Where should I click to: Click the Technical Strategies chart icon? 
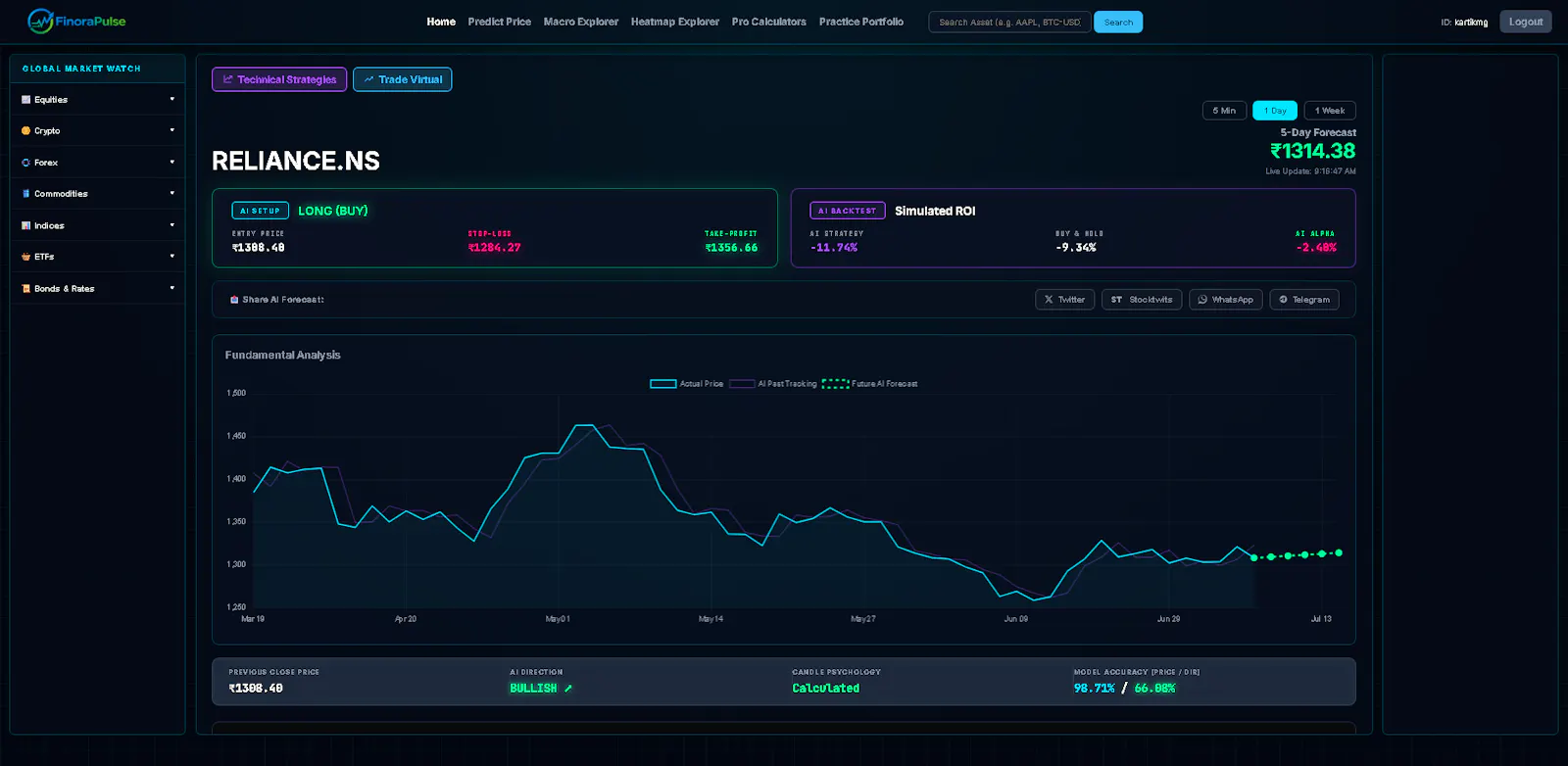(x=228, y=79)
